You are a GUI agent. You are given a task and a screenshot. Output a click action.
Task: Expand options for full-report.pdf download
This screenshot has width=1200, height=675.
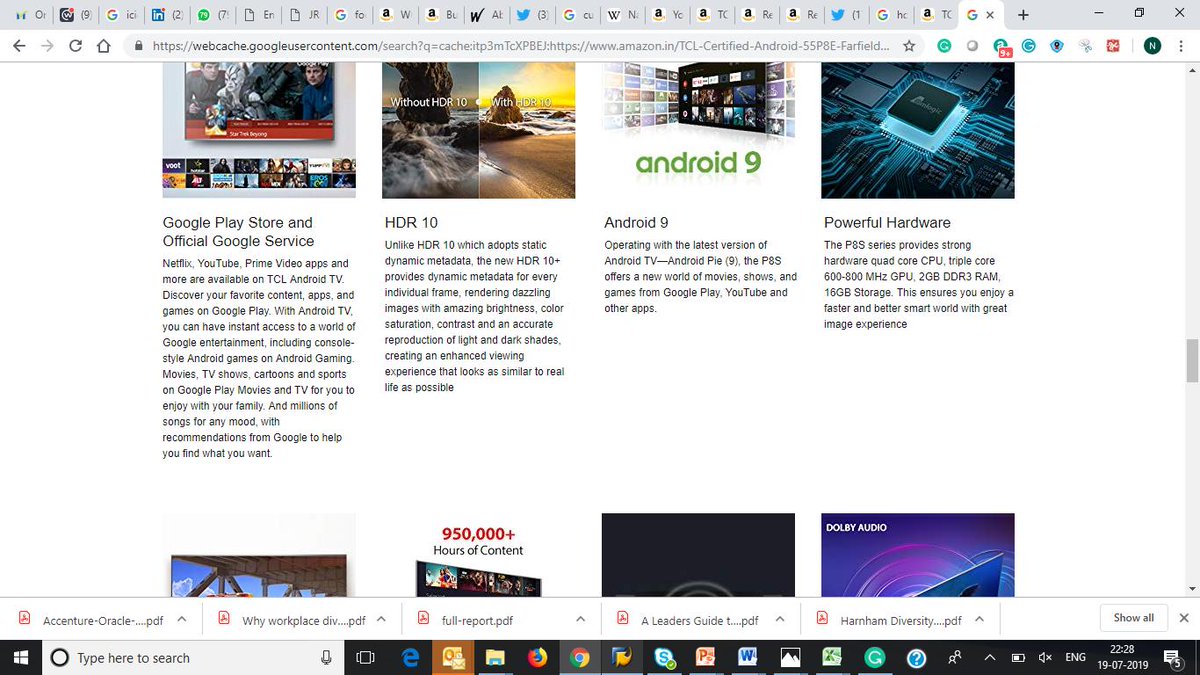tap(579, 619)
